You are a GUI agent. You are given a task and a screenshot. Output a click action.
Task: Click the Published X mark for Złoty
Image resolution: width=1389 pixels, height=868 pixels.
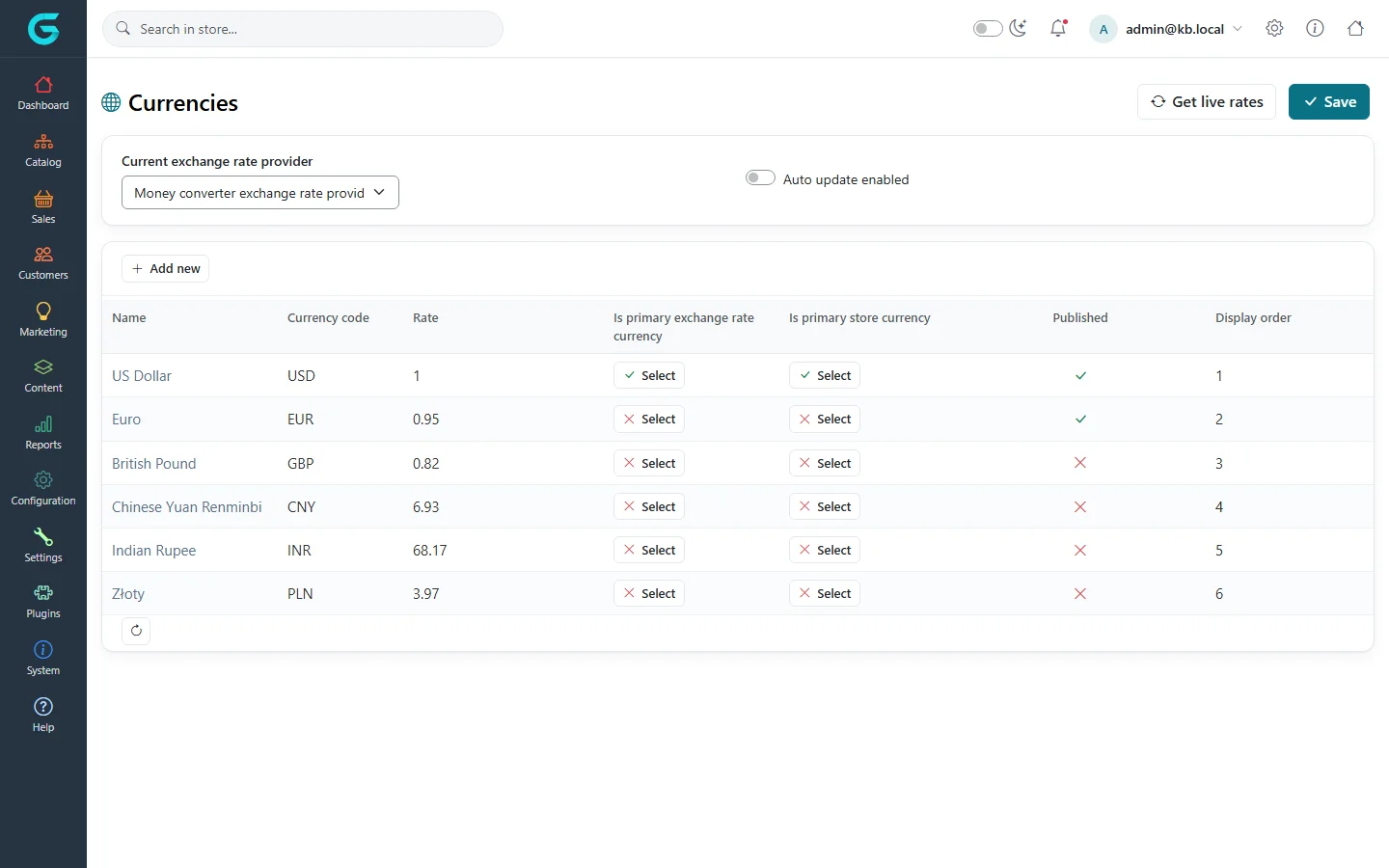pos(1080,594)
